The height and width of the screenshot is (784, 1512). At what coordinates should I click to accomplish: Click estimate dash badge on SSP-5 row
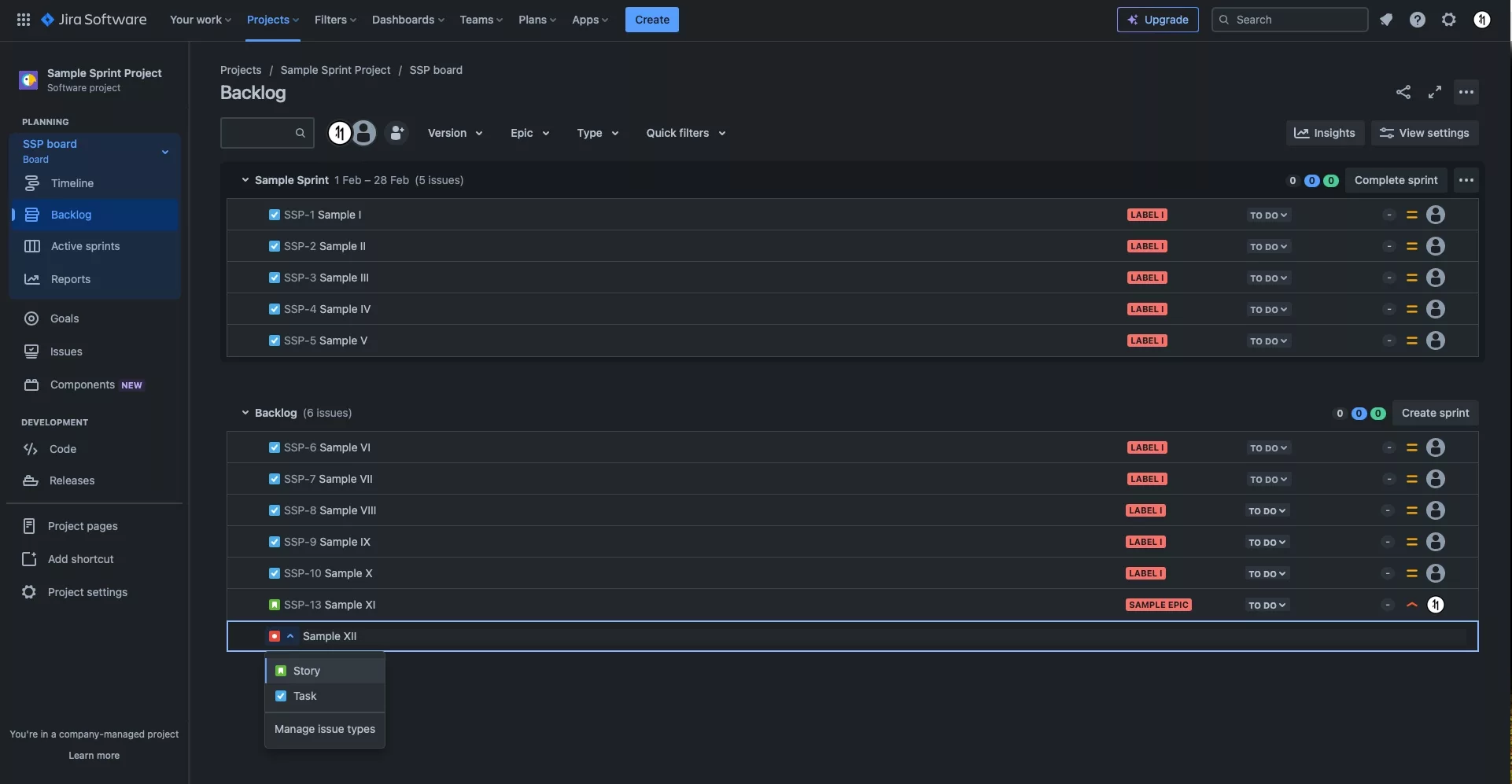coord(1389,340)
